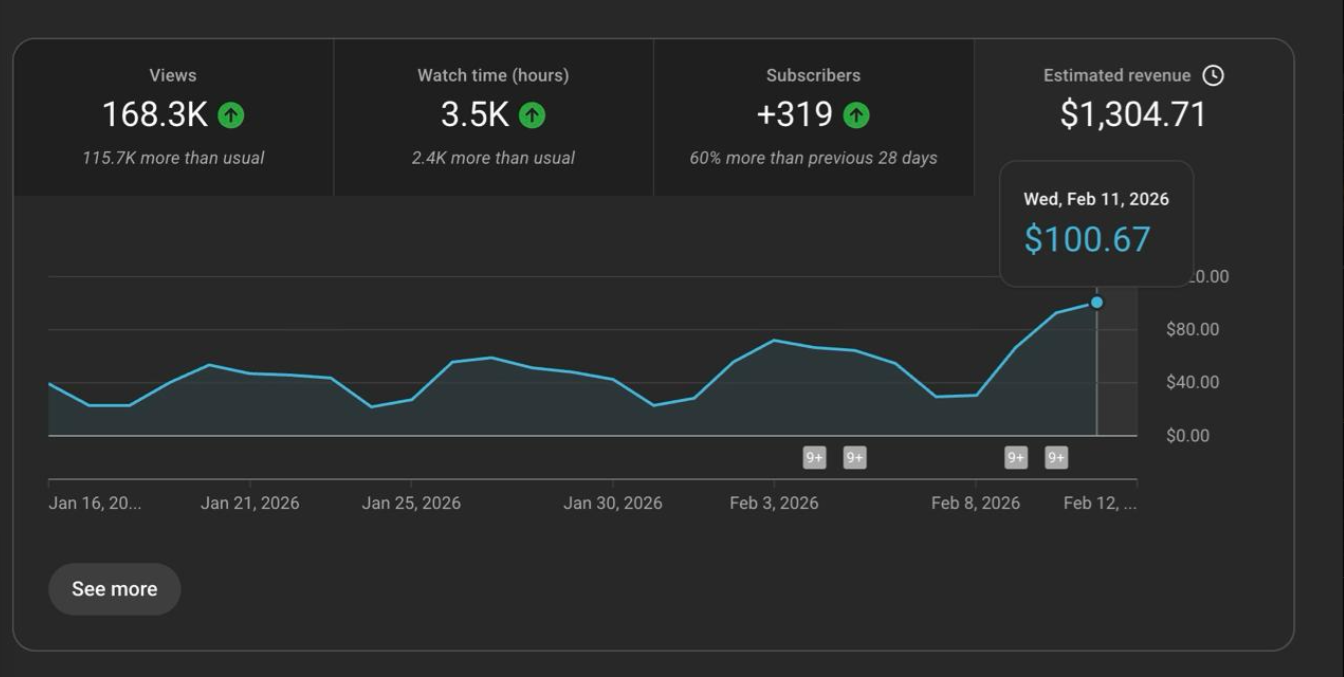Show the Subscribers metric tab
This screenshot has width=1344, height=677.
(813, 117)
